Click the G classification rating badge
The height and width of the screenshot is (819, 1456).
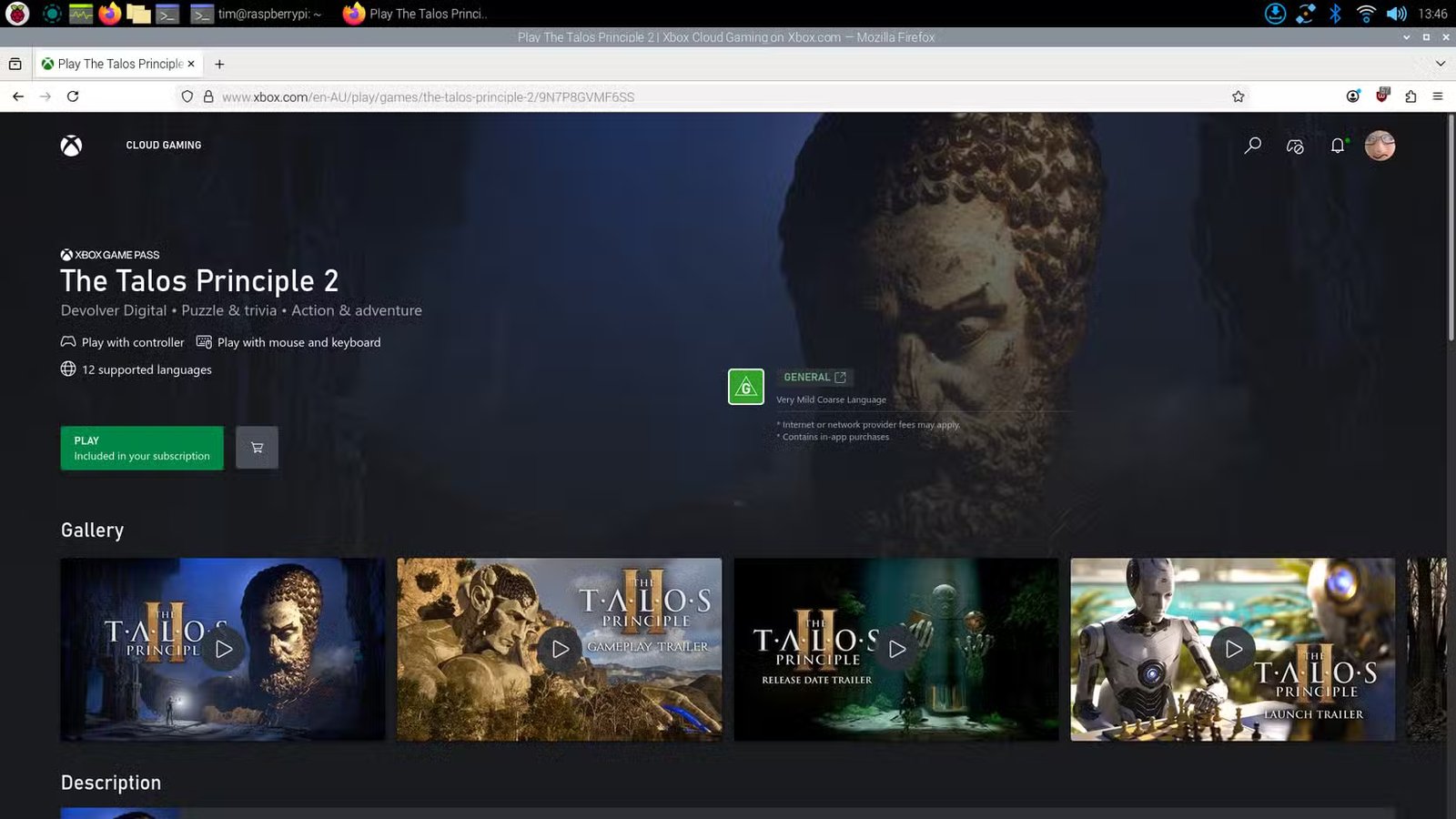point(746,386)
